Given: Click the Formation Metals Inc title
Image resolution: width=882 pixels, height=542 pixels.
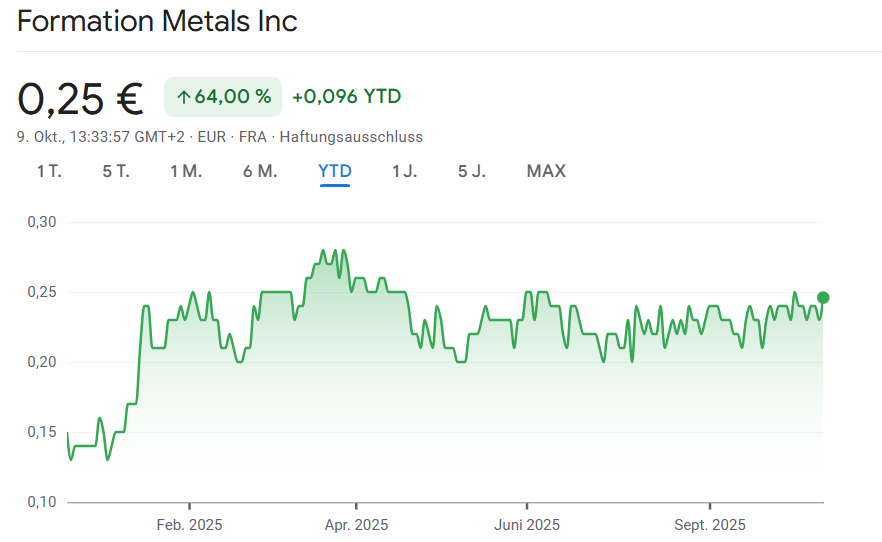Looking at the screenshot, I should (157, 21).
